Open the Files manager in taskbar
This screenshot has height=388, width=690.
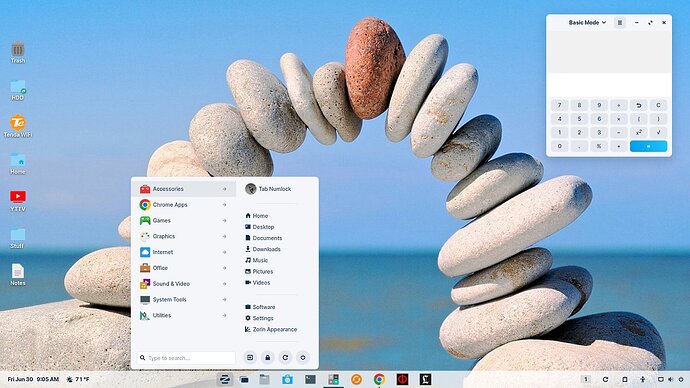264,379
